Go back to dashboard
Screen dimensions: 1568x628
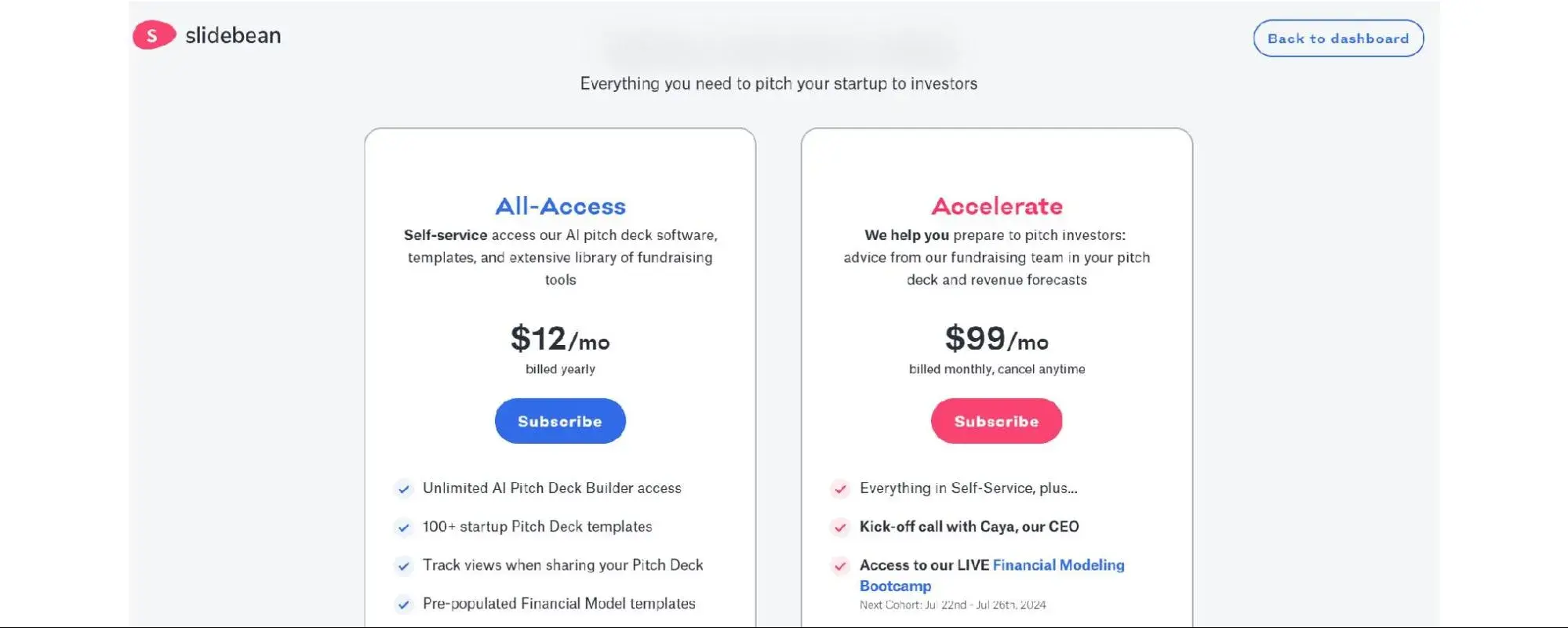click(1338, 38)
